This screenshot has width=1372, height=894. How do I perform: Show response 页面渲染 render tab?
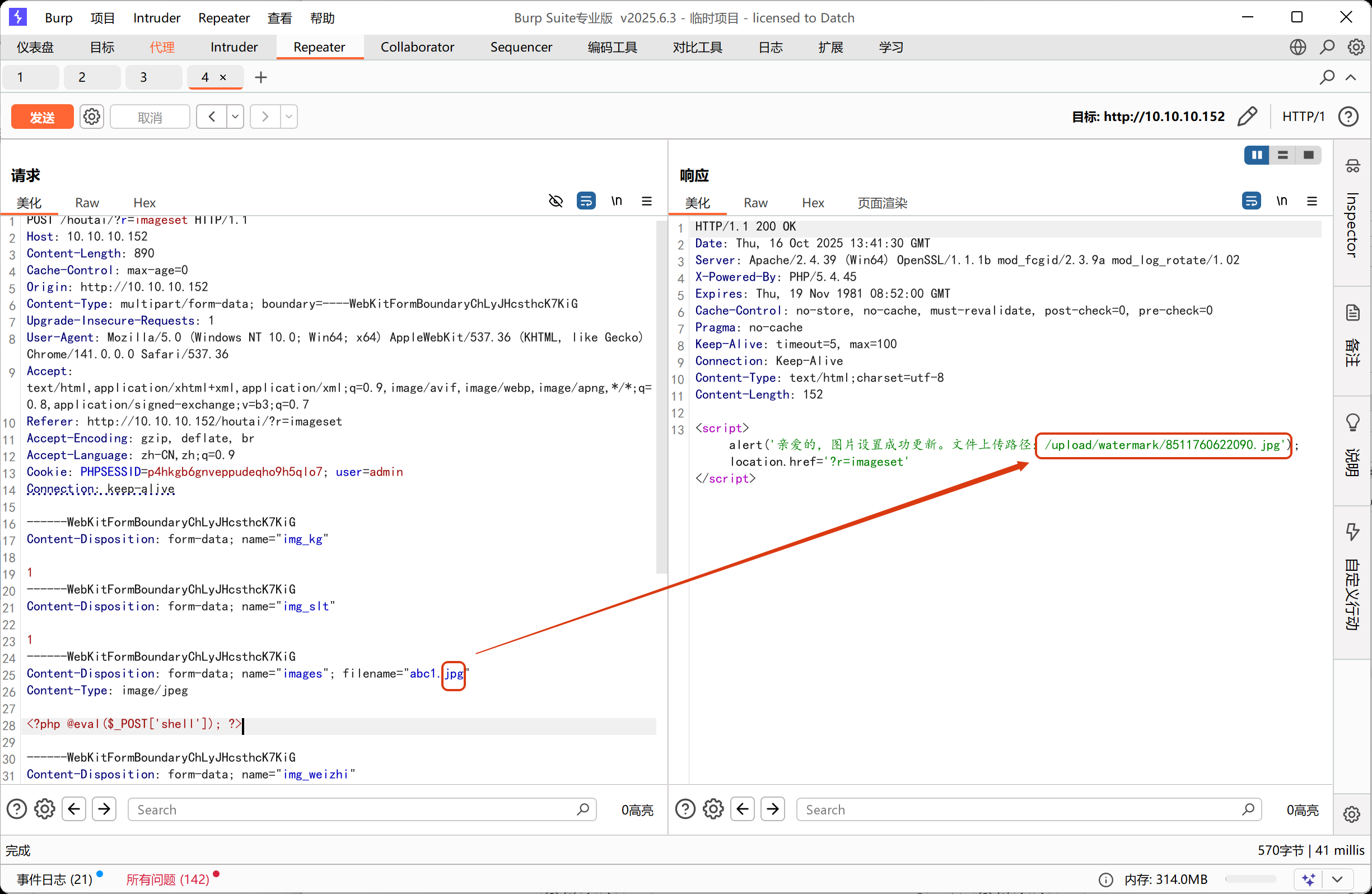click(883, 202)
